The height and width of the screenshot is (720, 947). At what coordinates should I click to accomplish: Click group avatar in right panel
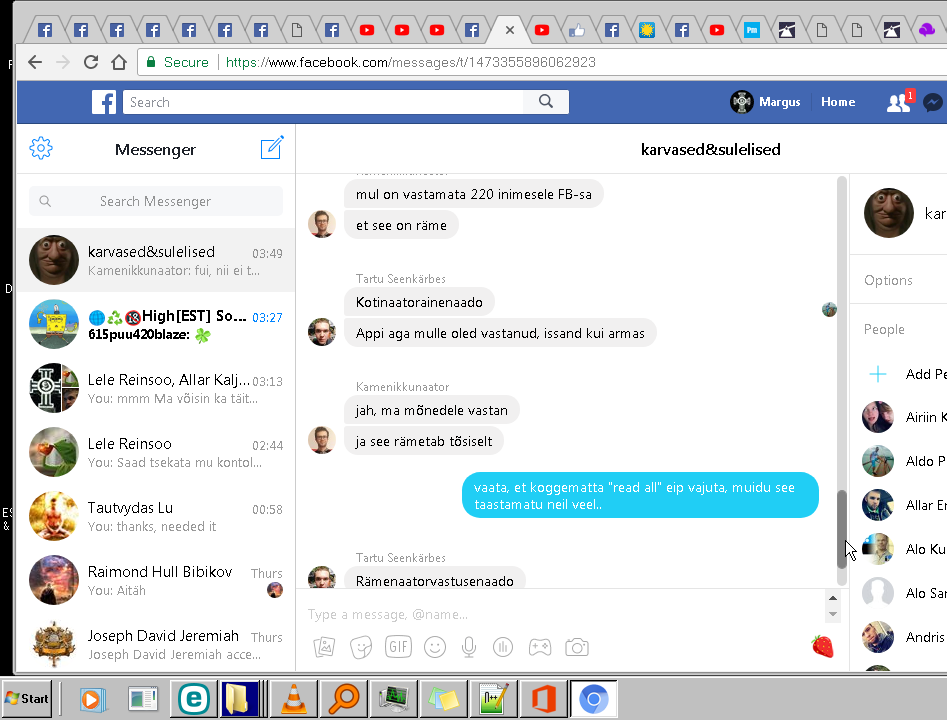click(x=888, y=213)
